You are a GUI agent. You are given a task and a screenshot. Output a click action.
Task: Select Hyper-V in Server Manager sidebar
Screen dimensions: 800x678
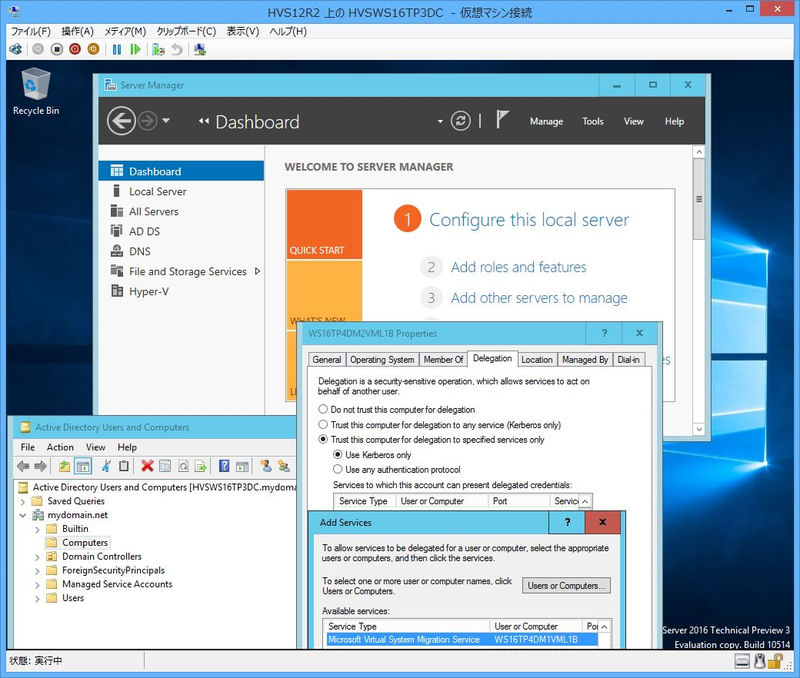pyautogui.click(x=181, y=291)
